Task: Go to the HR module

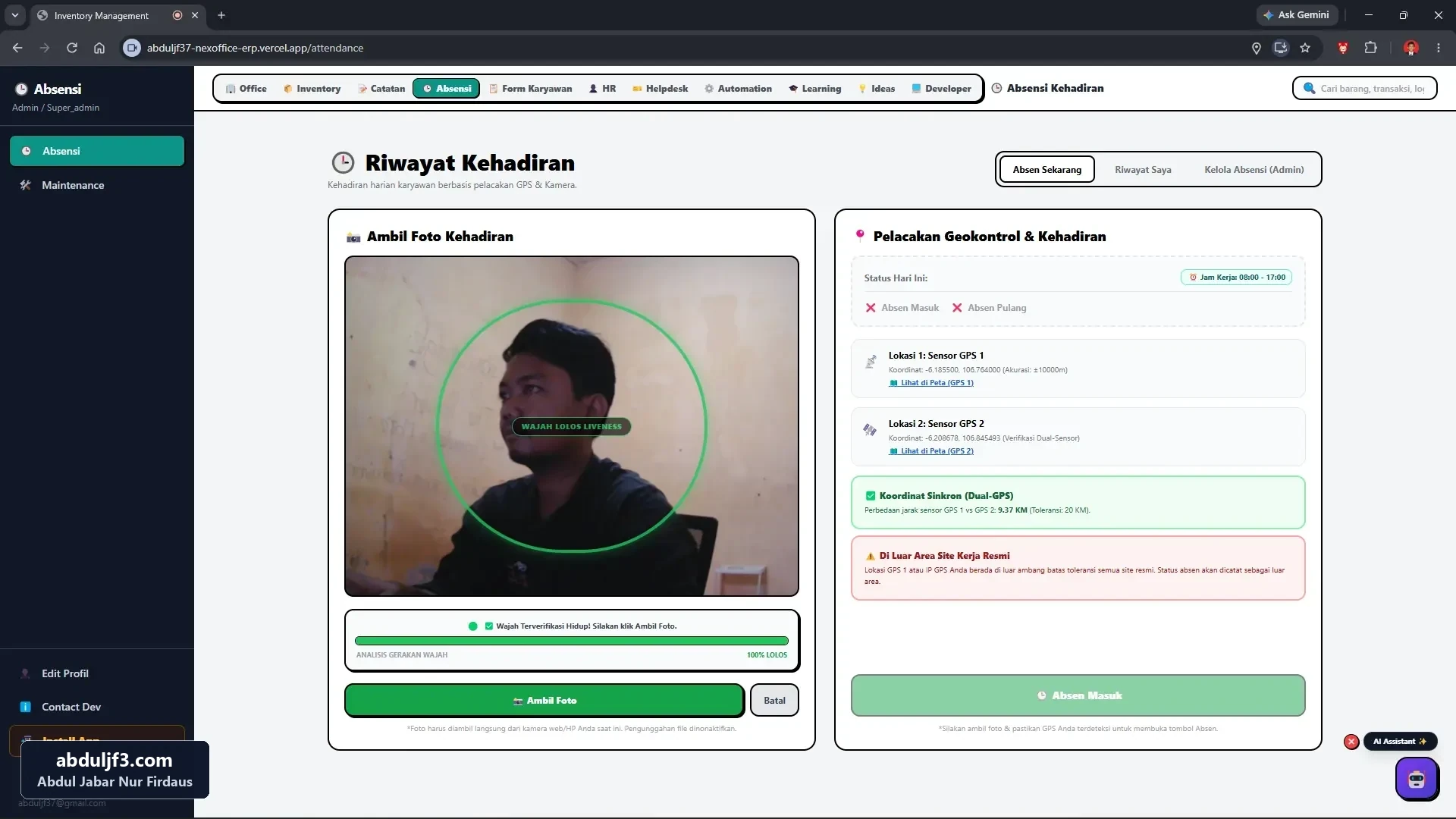Action: click(x=602, y=89)
